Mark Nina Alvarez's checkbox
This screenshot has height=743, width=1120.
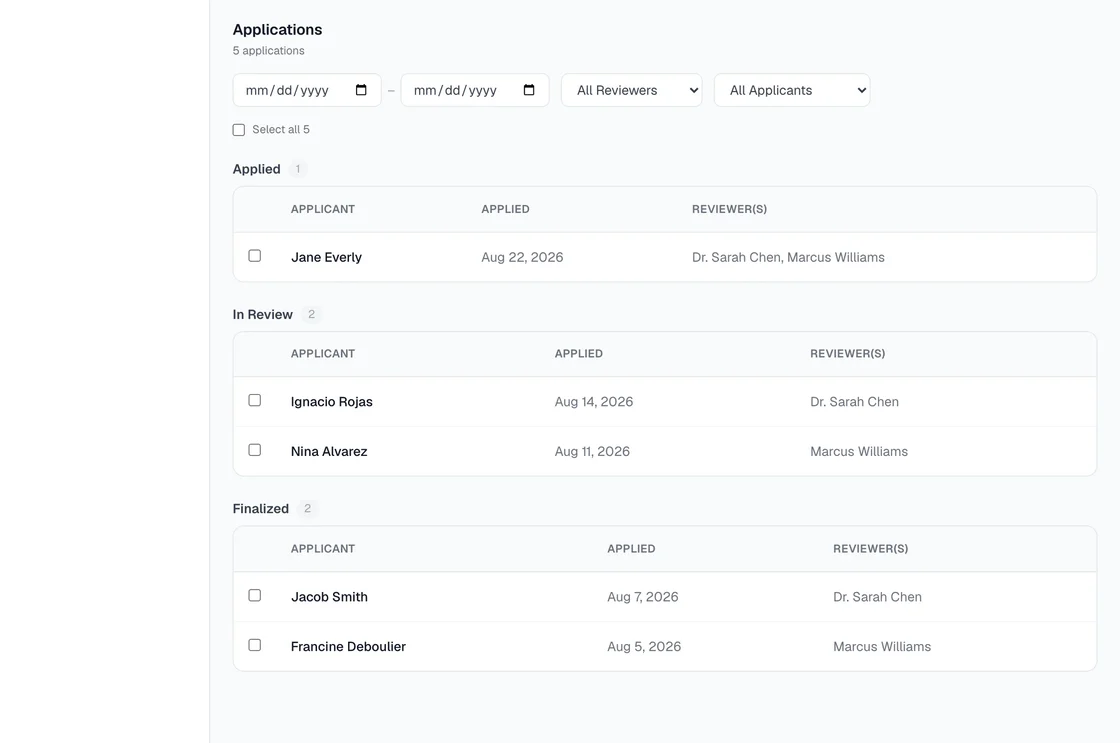tap(254, 450)
